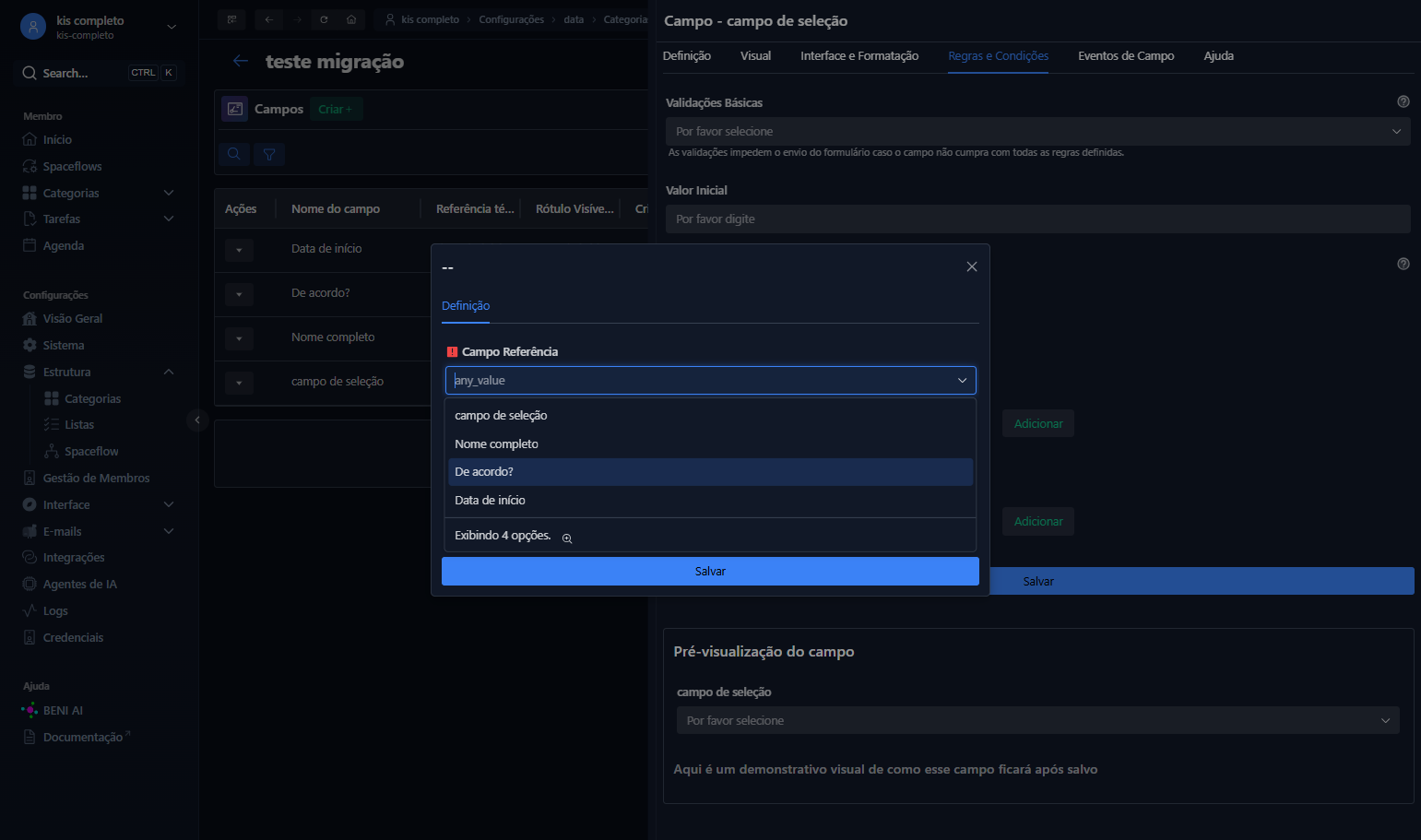Collapse the Estrutura sidebar section

pos(169,372)
